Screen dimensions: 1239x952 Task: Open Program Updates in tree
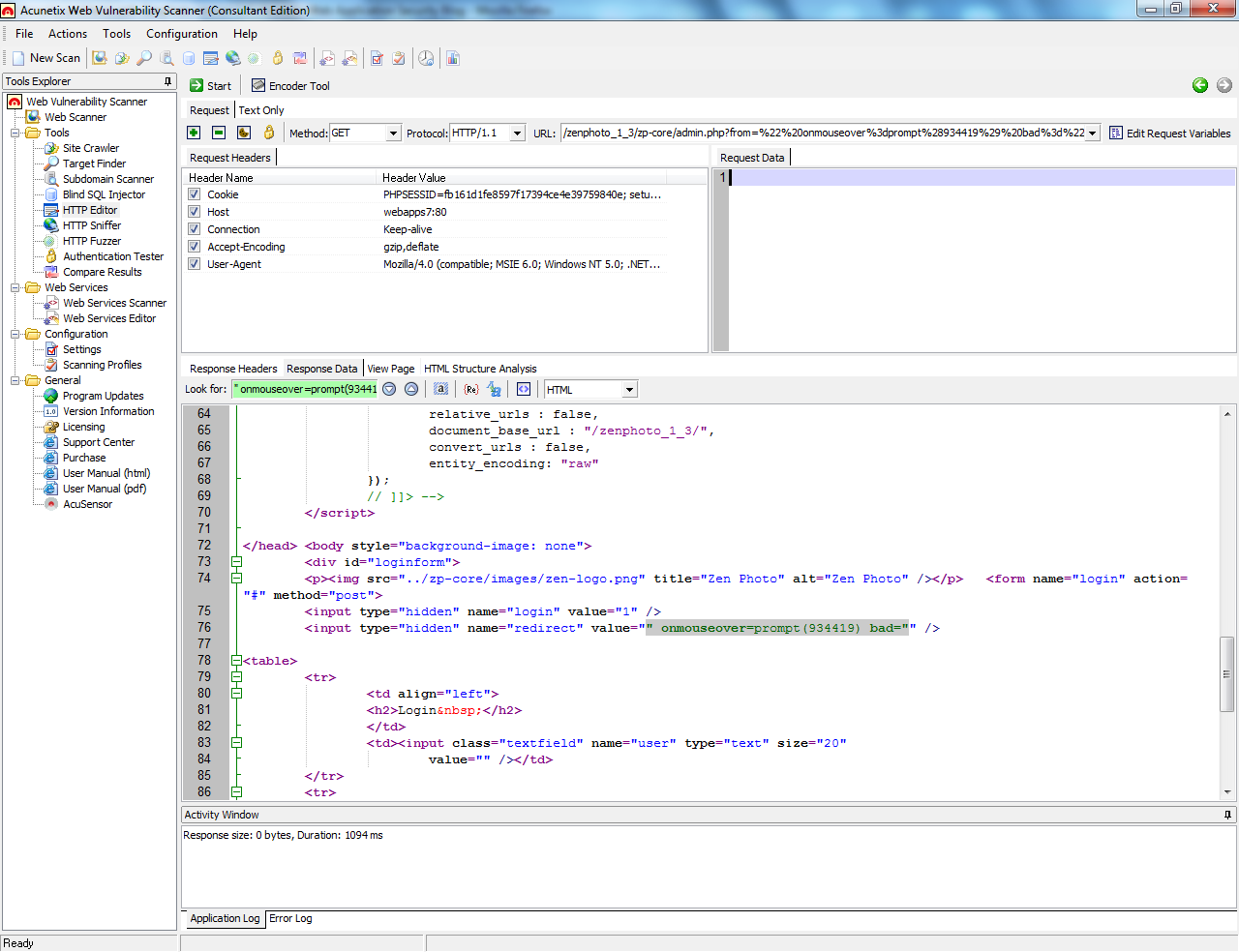click(103, 396)
